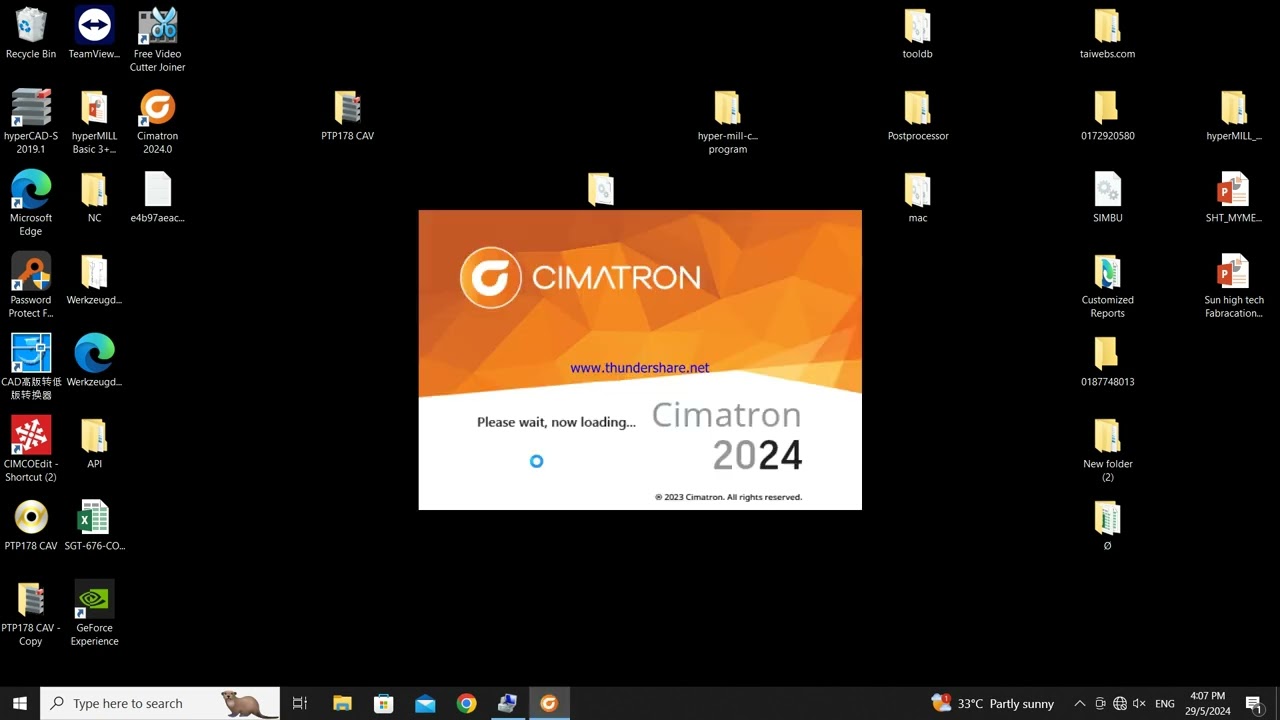The height and width of the screenshot is (720, 1280).
Task: Select CIMCOEdit - Shortcut (2) icon
Action: pyautogui.click(x=31, y=450)
